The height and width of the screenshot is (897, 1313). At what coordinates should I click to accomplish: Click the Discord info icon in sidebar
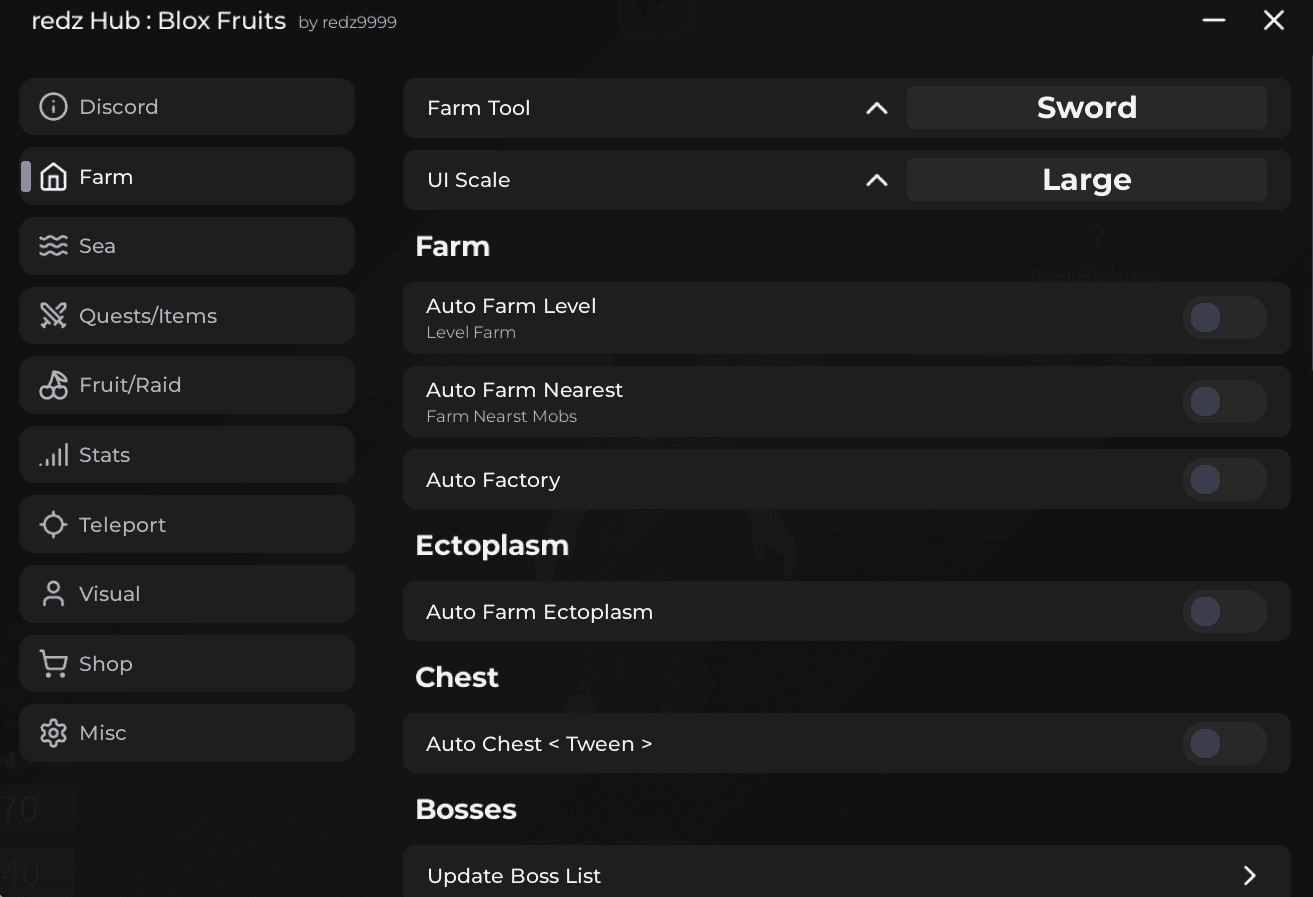[53, 106]
